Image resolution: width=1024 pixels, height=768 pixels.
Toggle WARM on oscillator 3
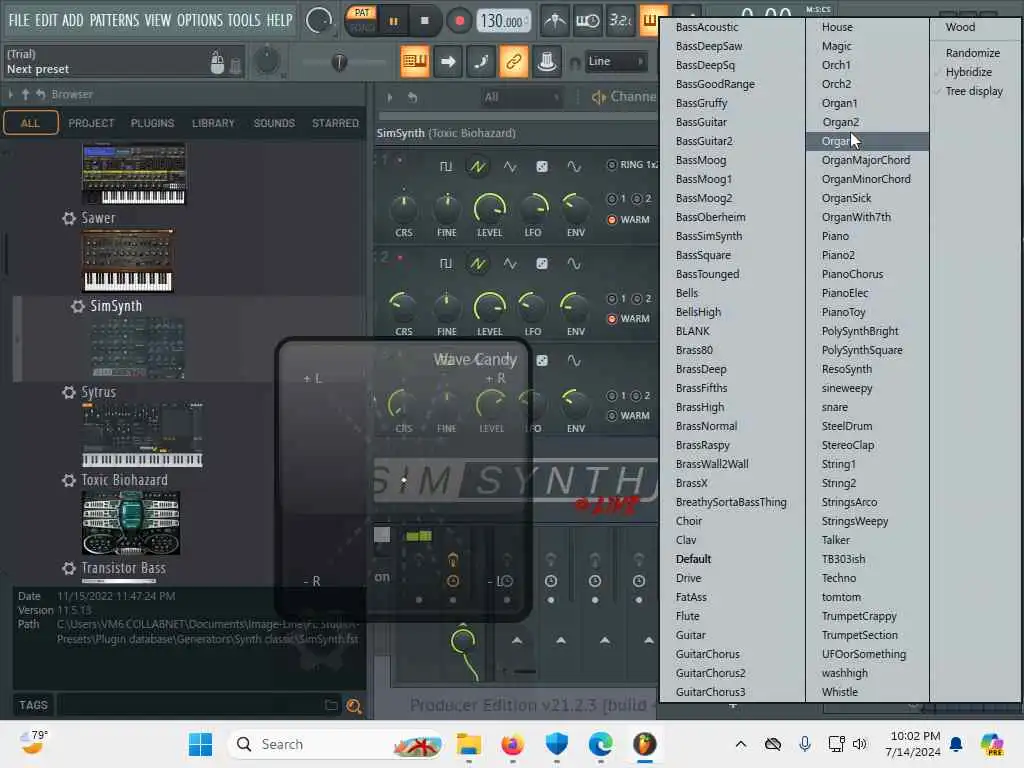click(612, 415)
